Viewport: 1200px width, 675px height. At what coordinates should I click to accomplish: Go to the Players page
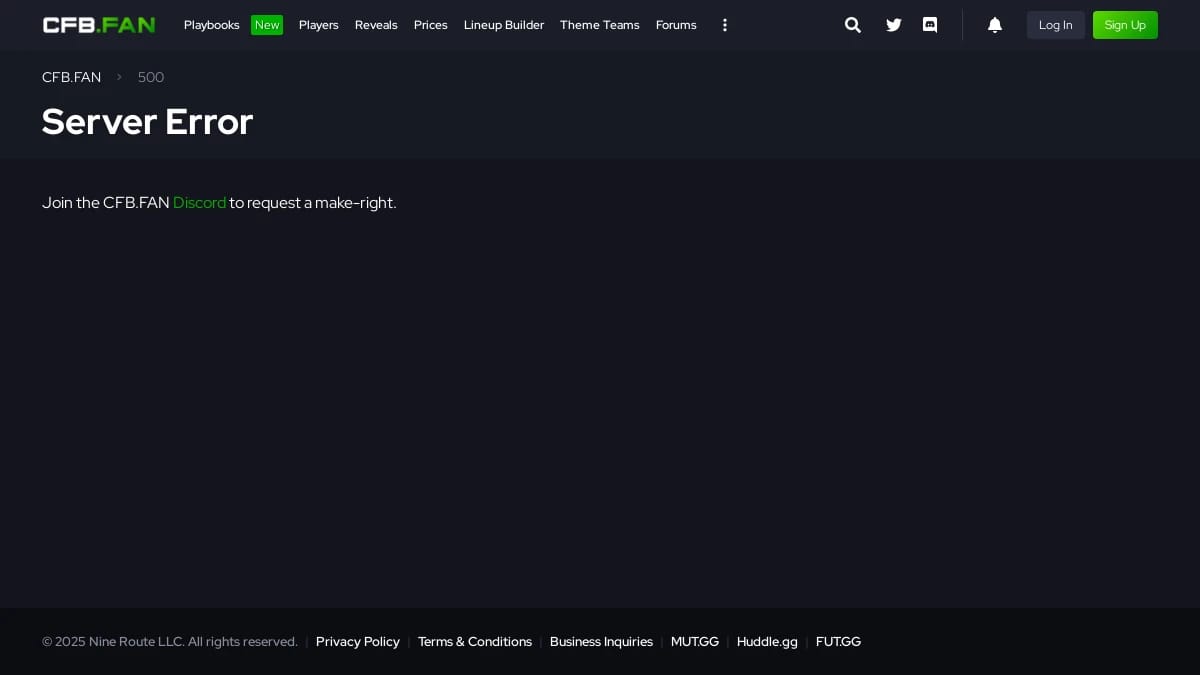pos(318,25)
